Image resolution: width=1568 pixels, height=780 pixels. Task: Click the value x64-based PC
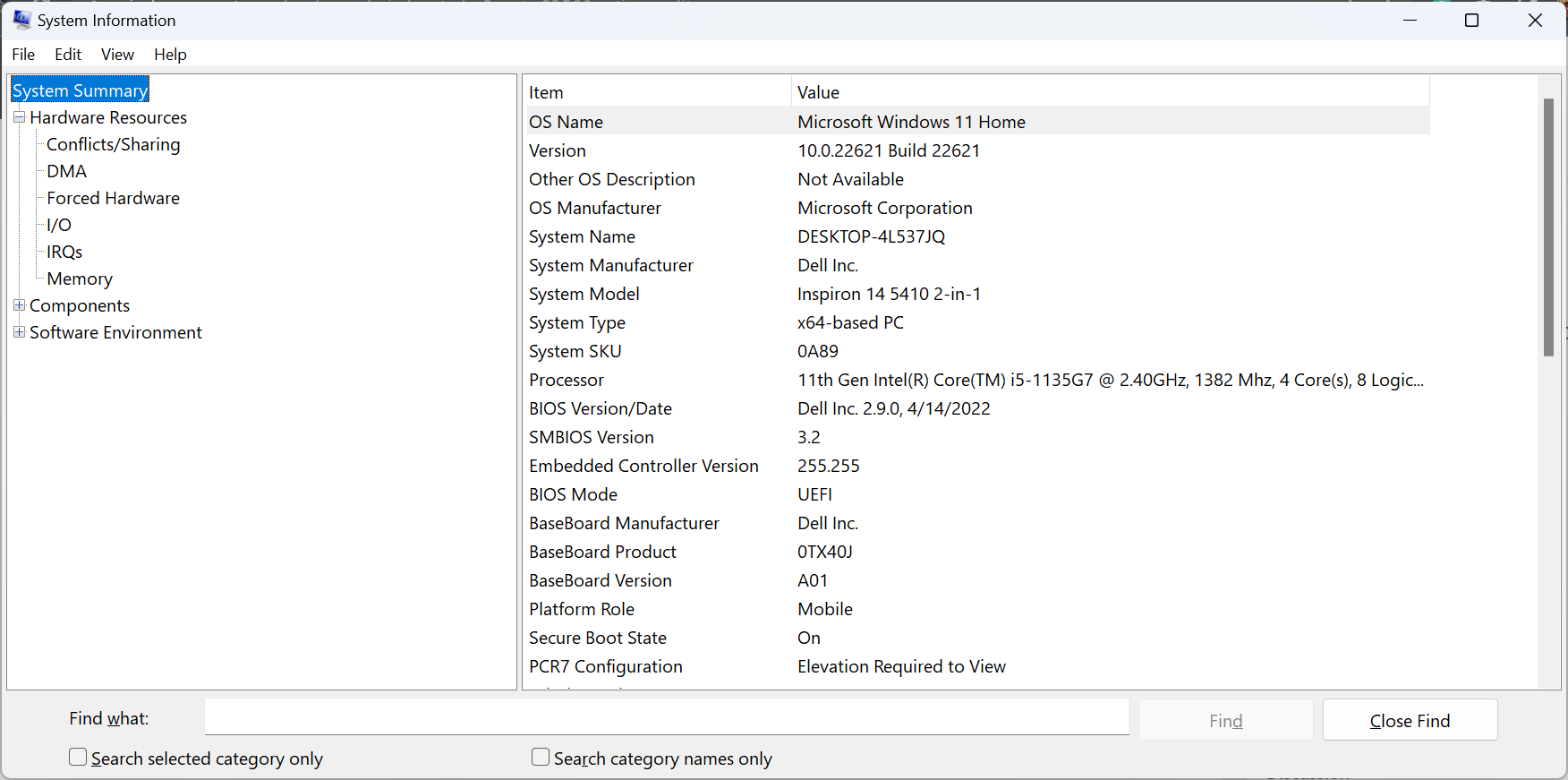click(x=851, y=322)
